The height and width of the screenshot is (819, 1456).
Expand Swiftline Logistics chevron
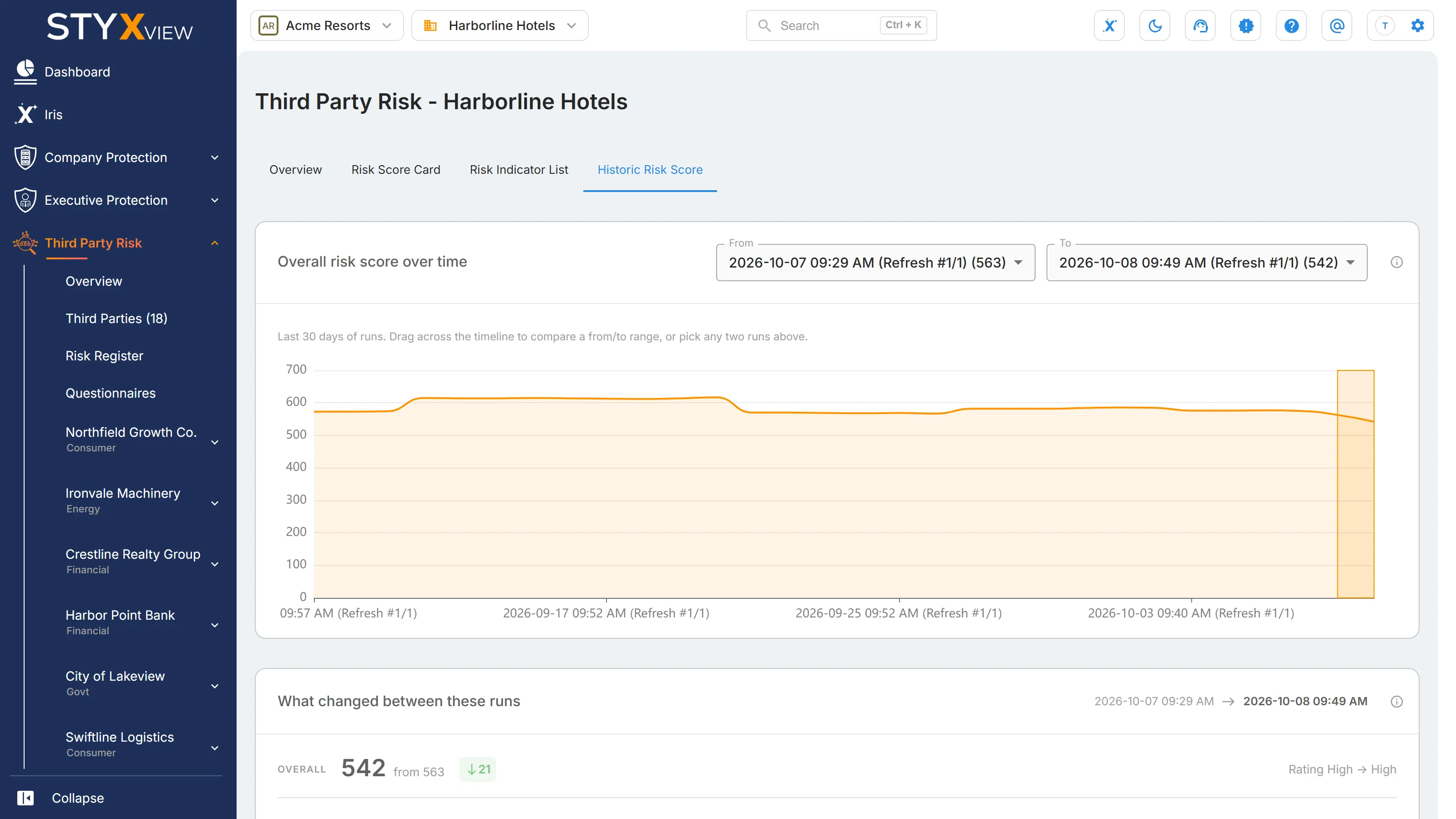pos(215,748)
